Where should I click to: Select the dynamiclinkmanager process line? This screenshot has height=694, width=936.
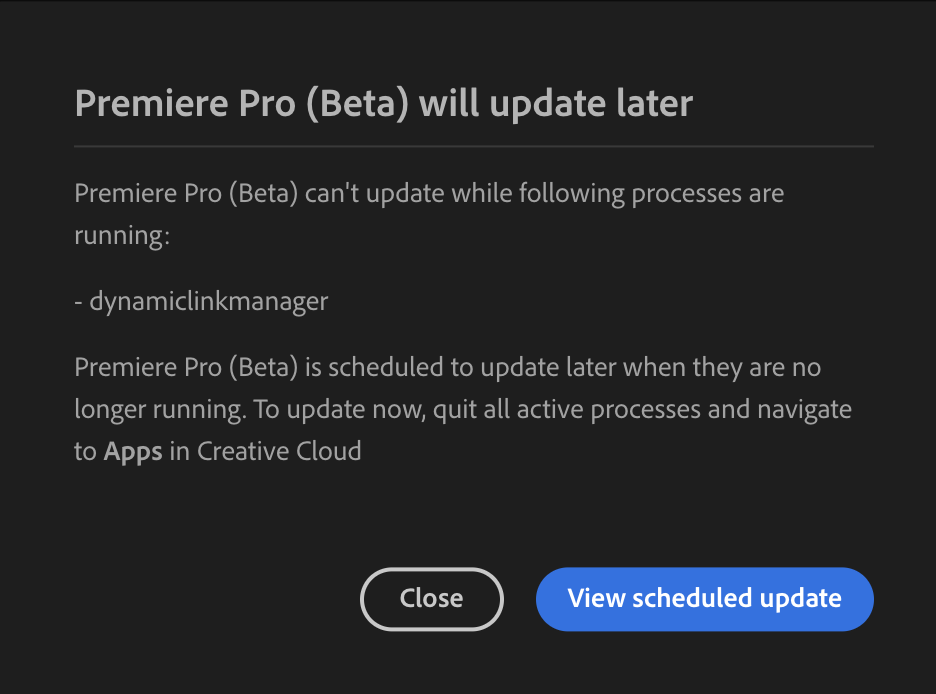[201, 300]
